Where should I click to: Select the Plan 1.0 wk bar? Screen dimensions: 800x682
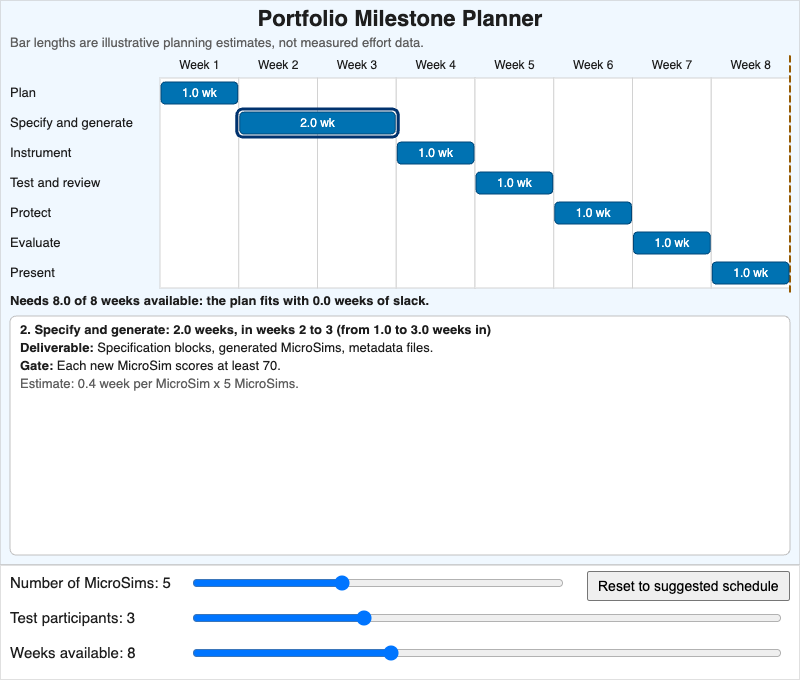point(199,93)
